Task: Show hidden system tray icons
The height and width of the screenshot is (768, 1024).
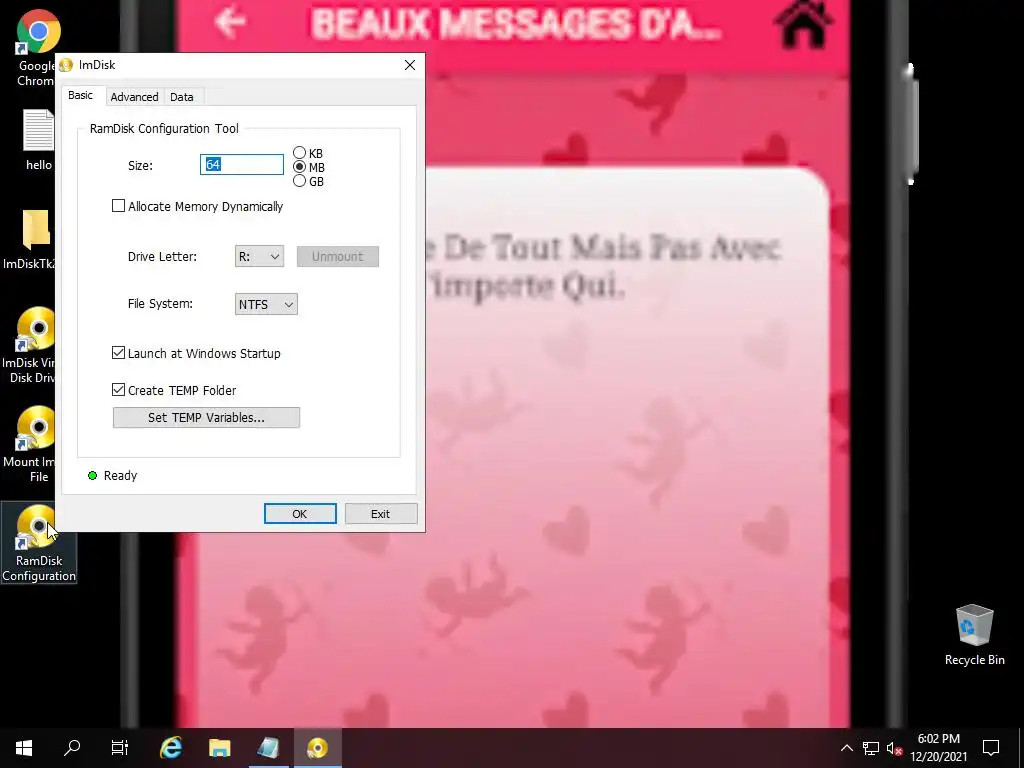Action: coord(846,748)
